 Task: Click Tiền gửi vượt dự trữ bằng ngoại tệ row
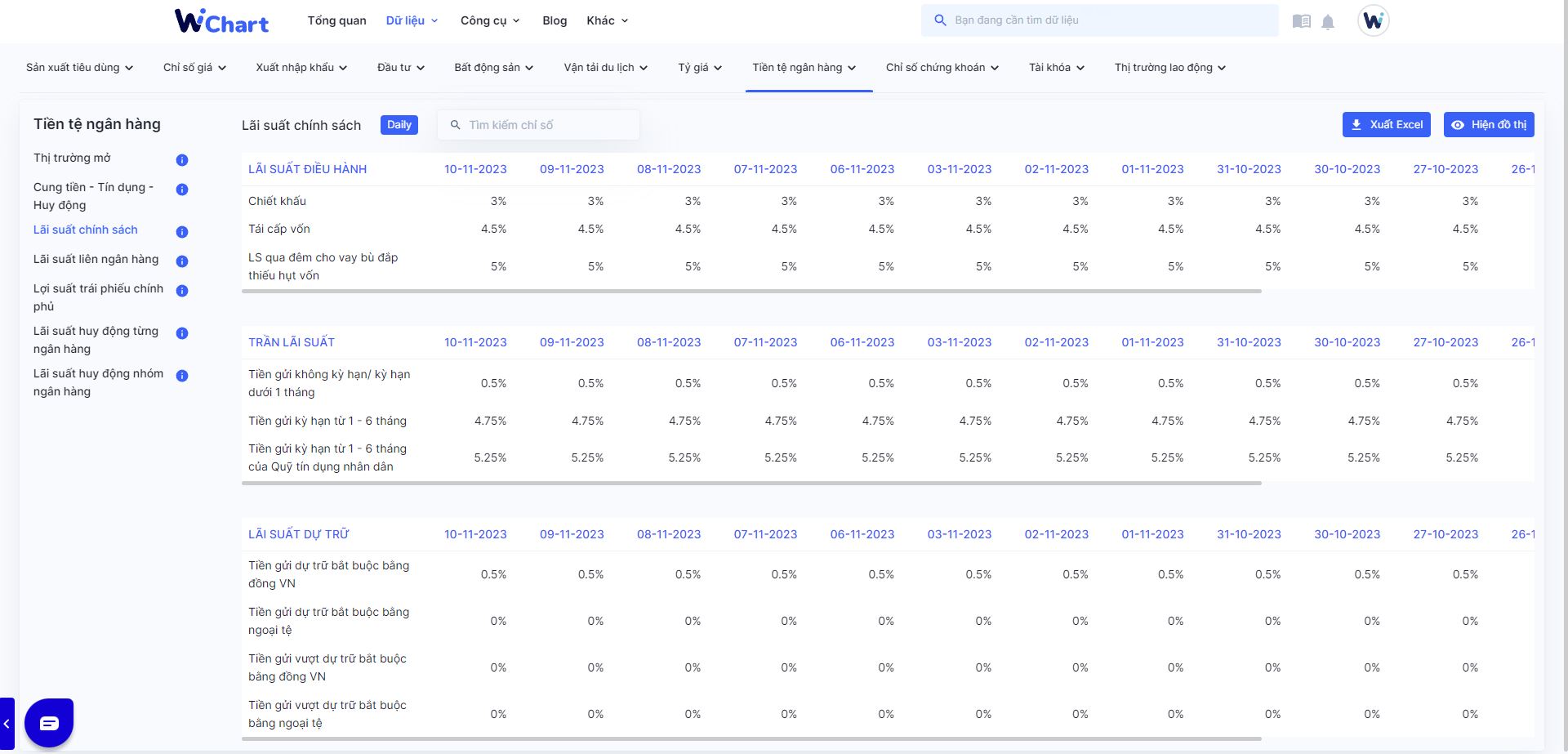(327, 714)
